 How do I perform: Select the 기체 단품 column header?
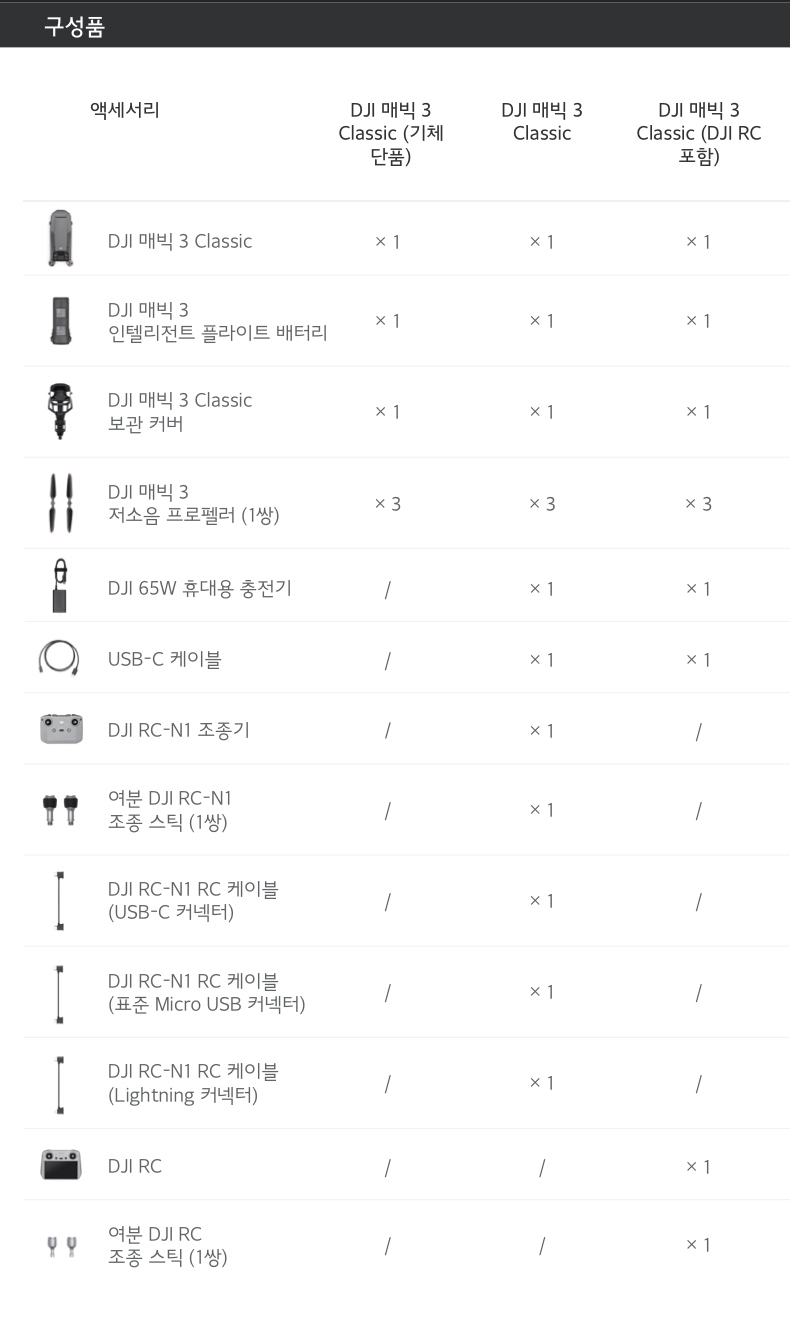click(390, 133)
